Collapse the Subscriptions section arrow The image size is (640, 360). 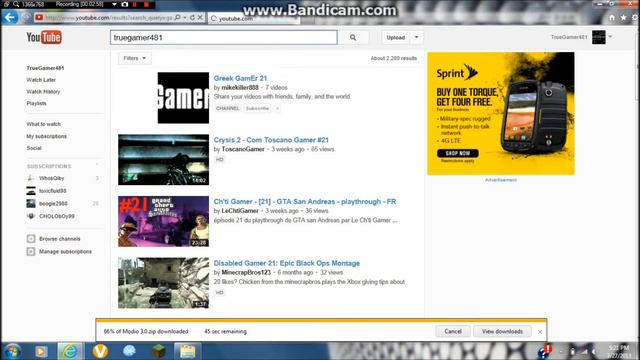pos(97,165)
